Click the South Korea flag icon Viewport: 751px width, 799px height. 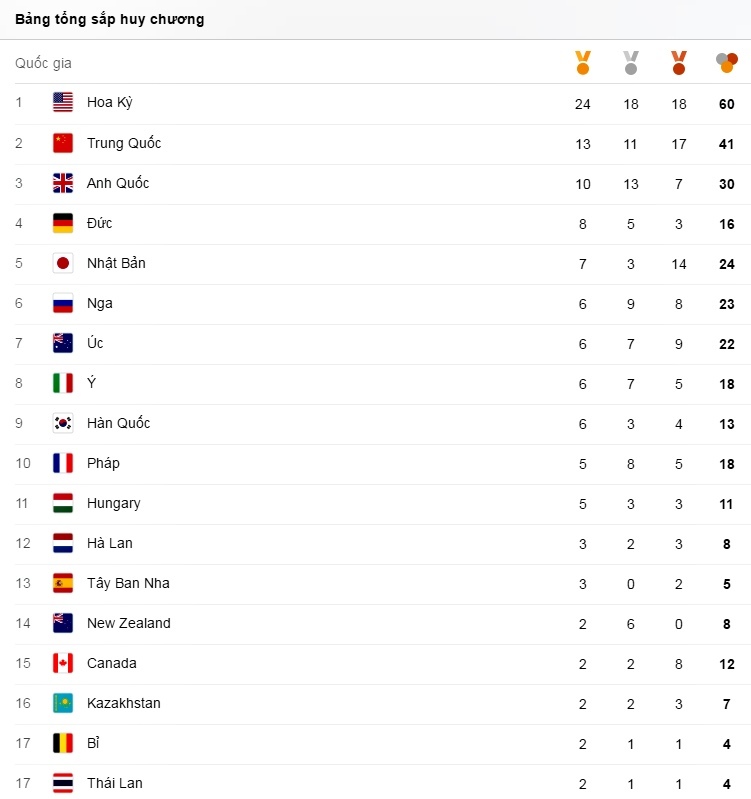[63, 423]
